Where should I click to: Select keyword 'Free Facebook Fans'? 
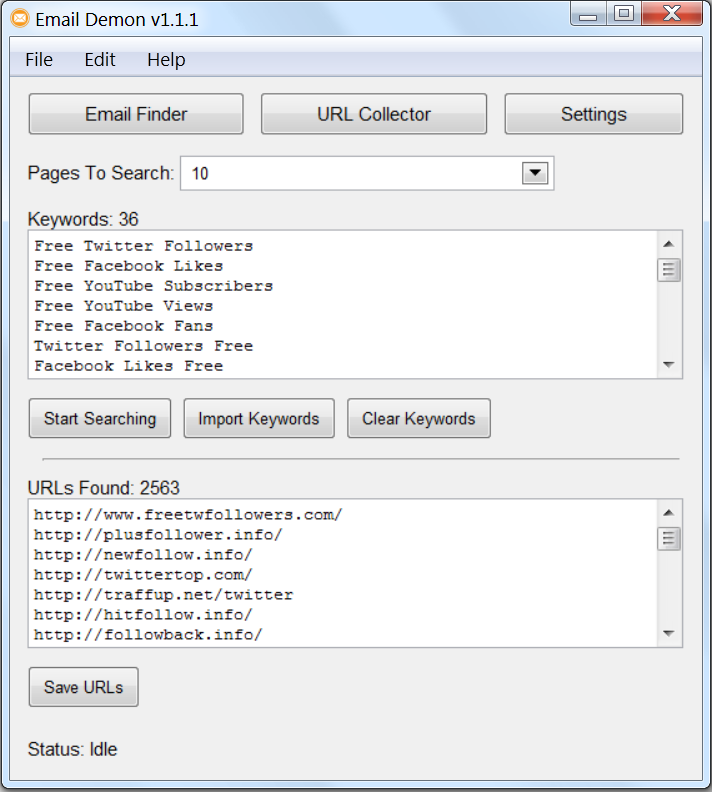click(123, 326)
